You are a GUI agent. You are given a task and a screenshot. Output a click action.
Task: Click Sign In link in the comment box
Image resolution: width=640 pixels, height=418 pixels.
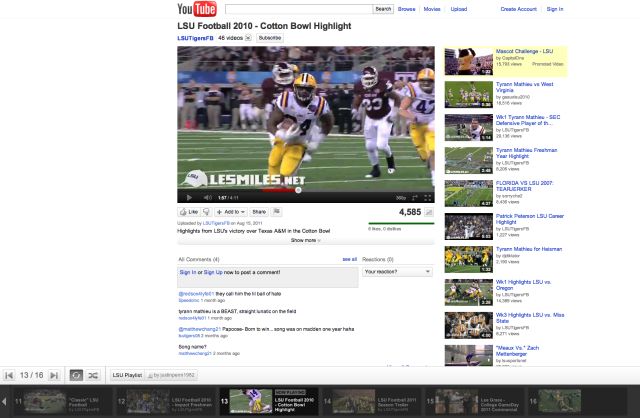[188, 272]
